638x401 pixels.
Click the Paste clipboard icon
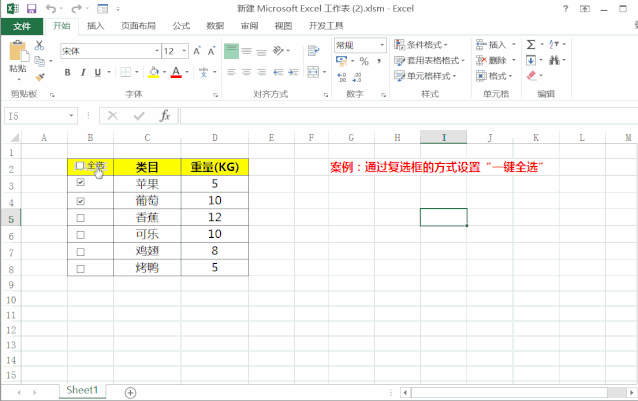(18, 52)
